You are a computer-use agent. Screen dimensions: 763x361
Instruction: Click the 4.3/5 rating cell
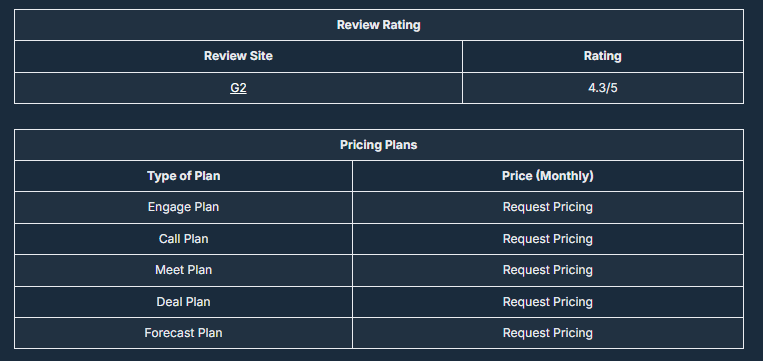(x=602, y=88)
